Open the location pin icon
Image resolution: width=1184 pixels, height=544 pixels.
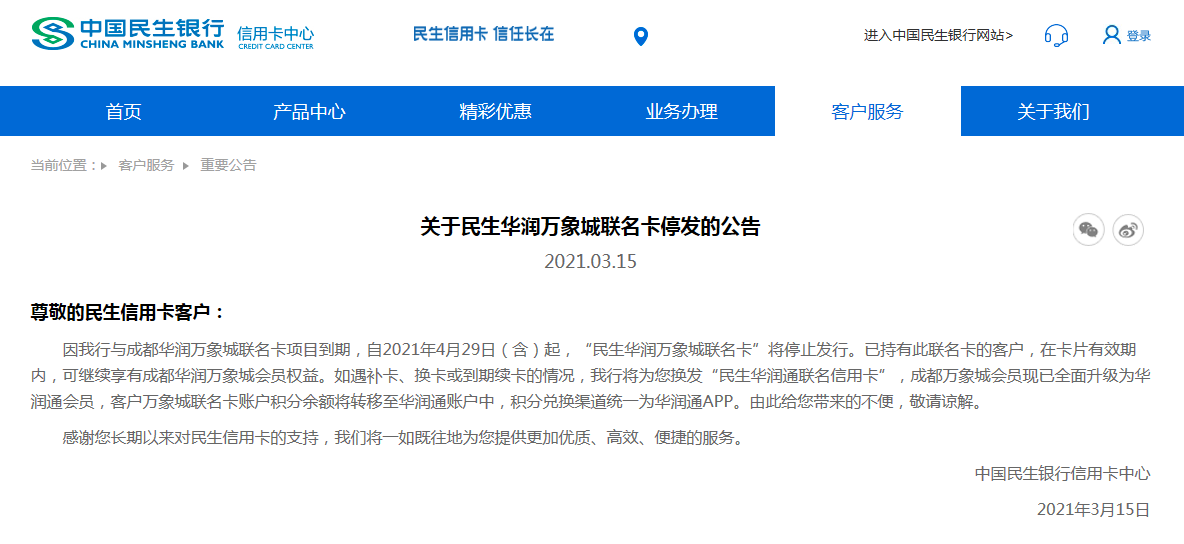[x=640, y=36]
